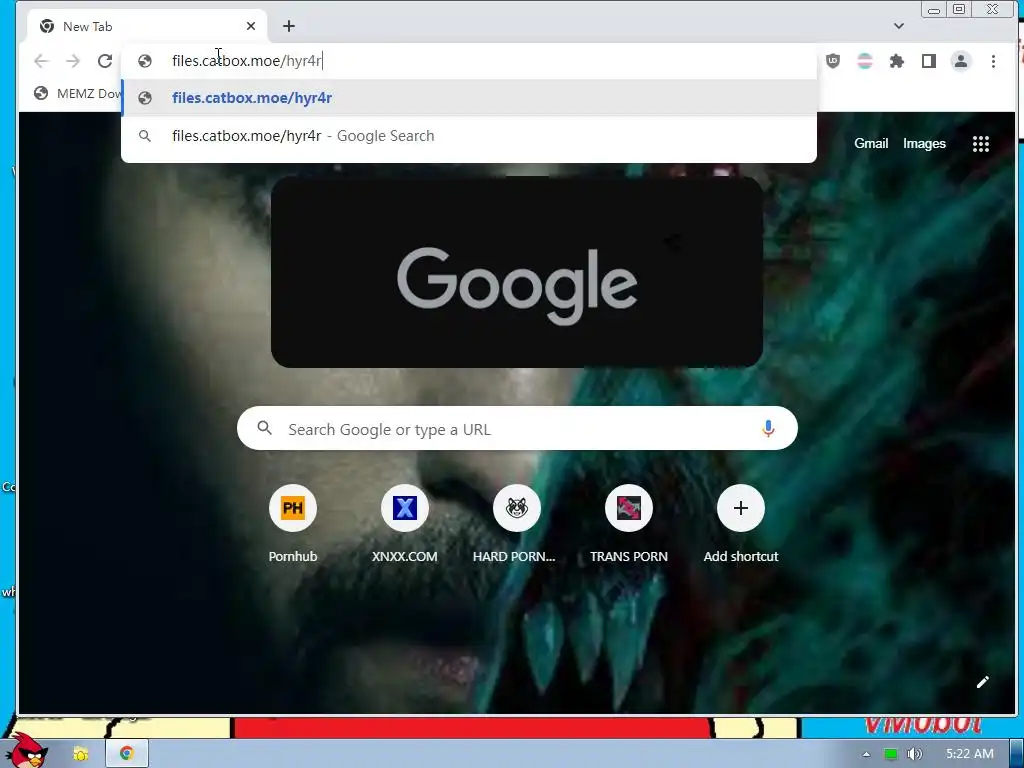Image resolution: width=1024 pixels, height=768 pixels.
Task: Click inside the address bar text
Action: point(247,61)
